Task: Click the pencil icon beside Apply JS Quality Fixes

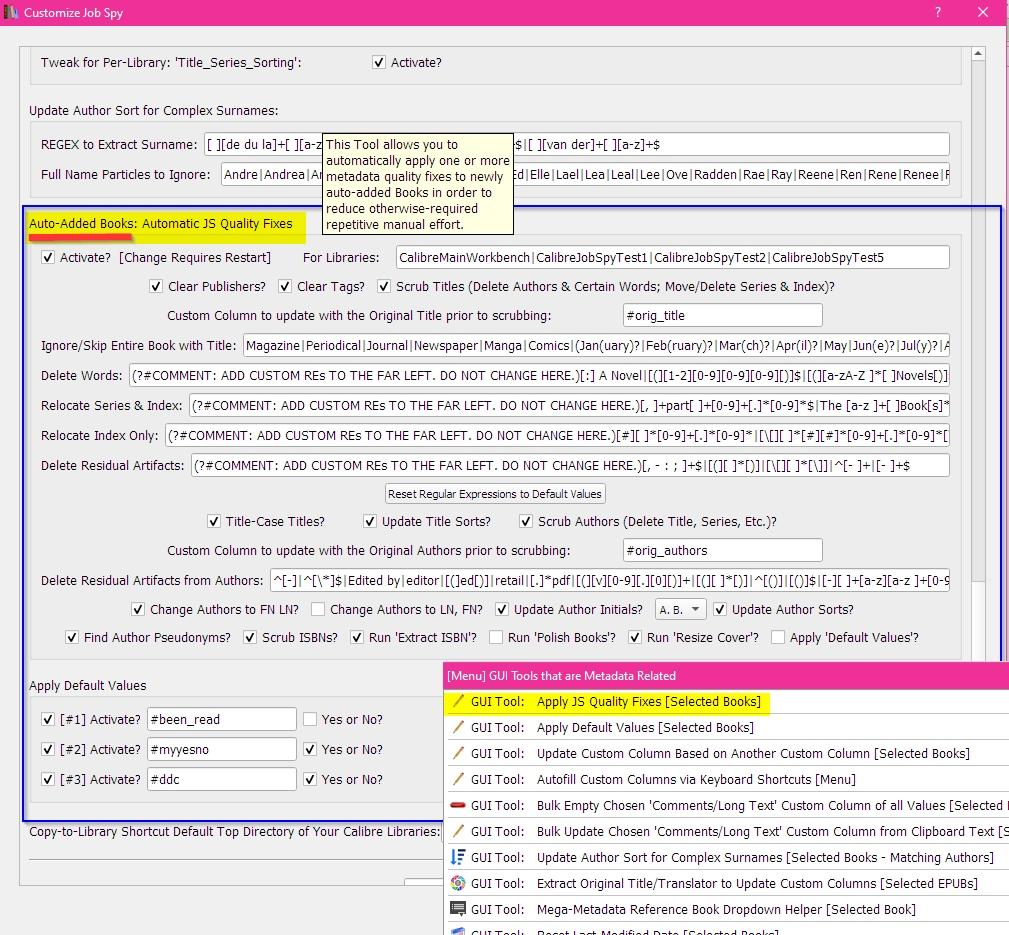Action: (458, 701)
